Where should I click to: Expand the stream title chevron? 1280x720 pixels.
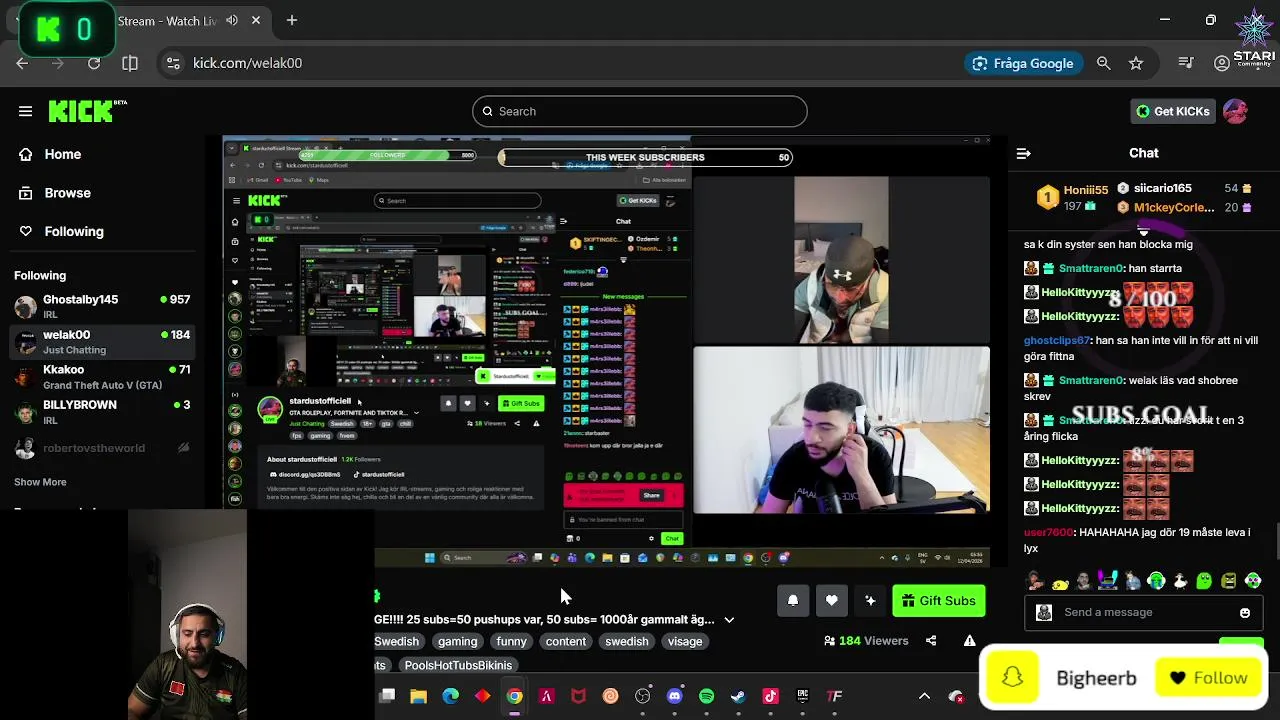click(x=729, y=620)
